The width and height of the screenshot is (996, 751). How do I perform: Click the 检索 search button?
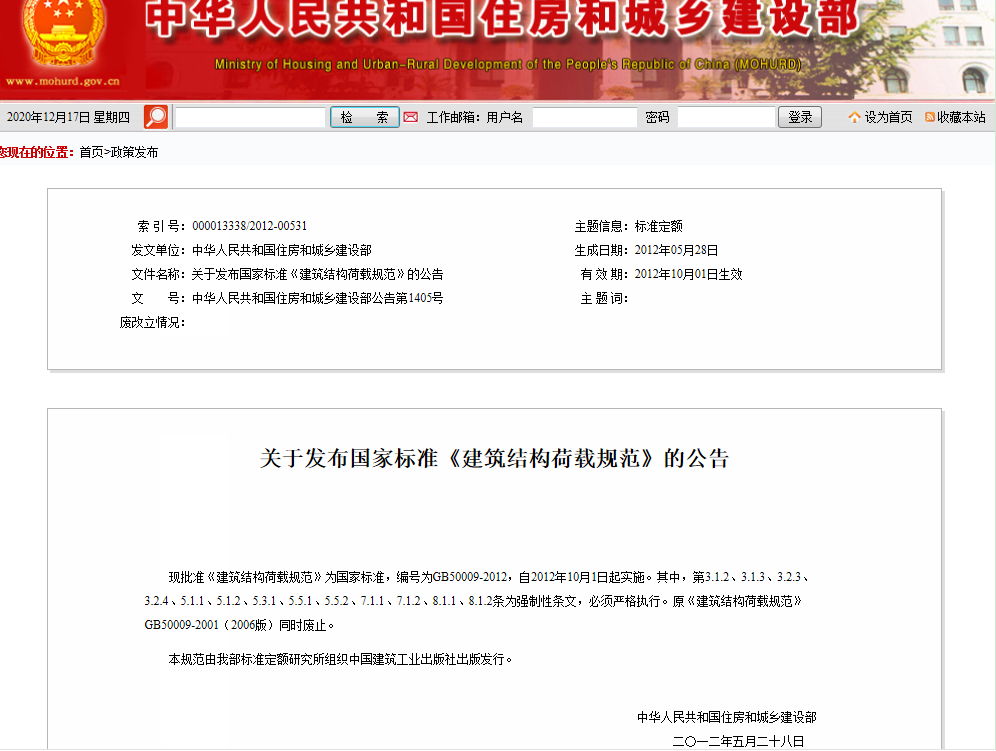(365, 117)
